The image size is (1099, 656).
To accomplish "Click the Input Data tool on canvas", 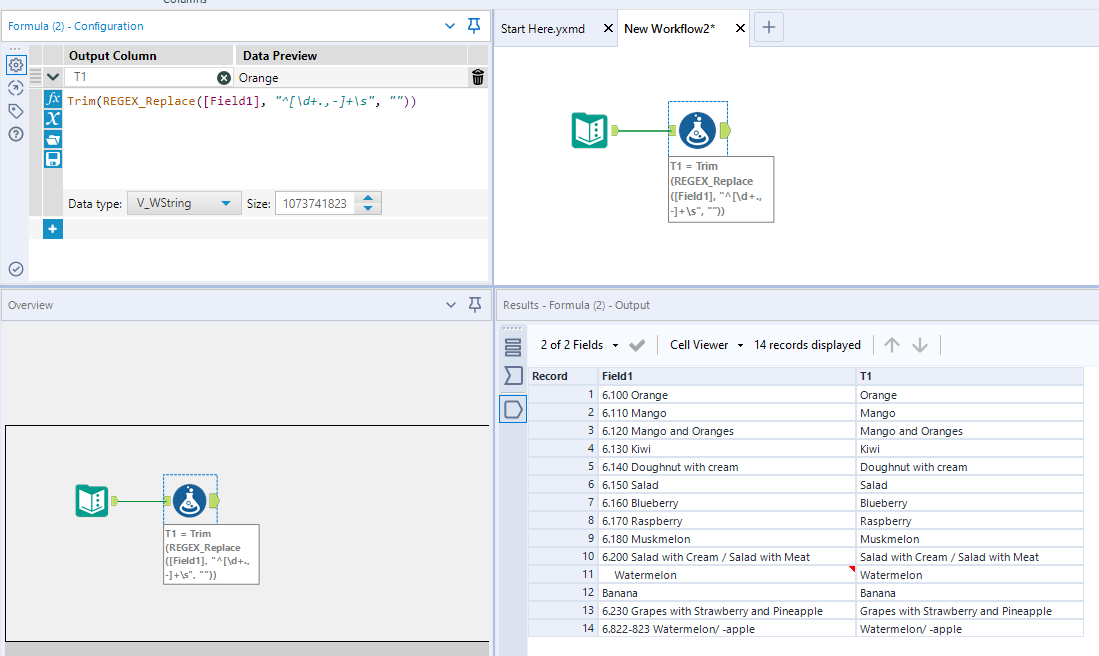I will point(590,130).
